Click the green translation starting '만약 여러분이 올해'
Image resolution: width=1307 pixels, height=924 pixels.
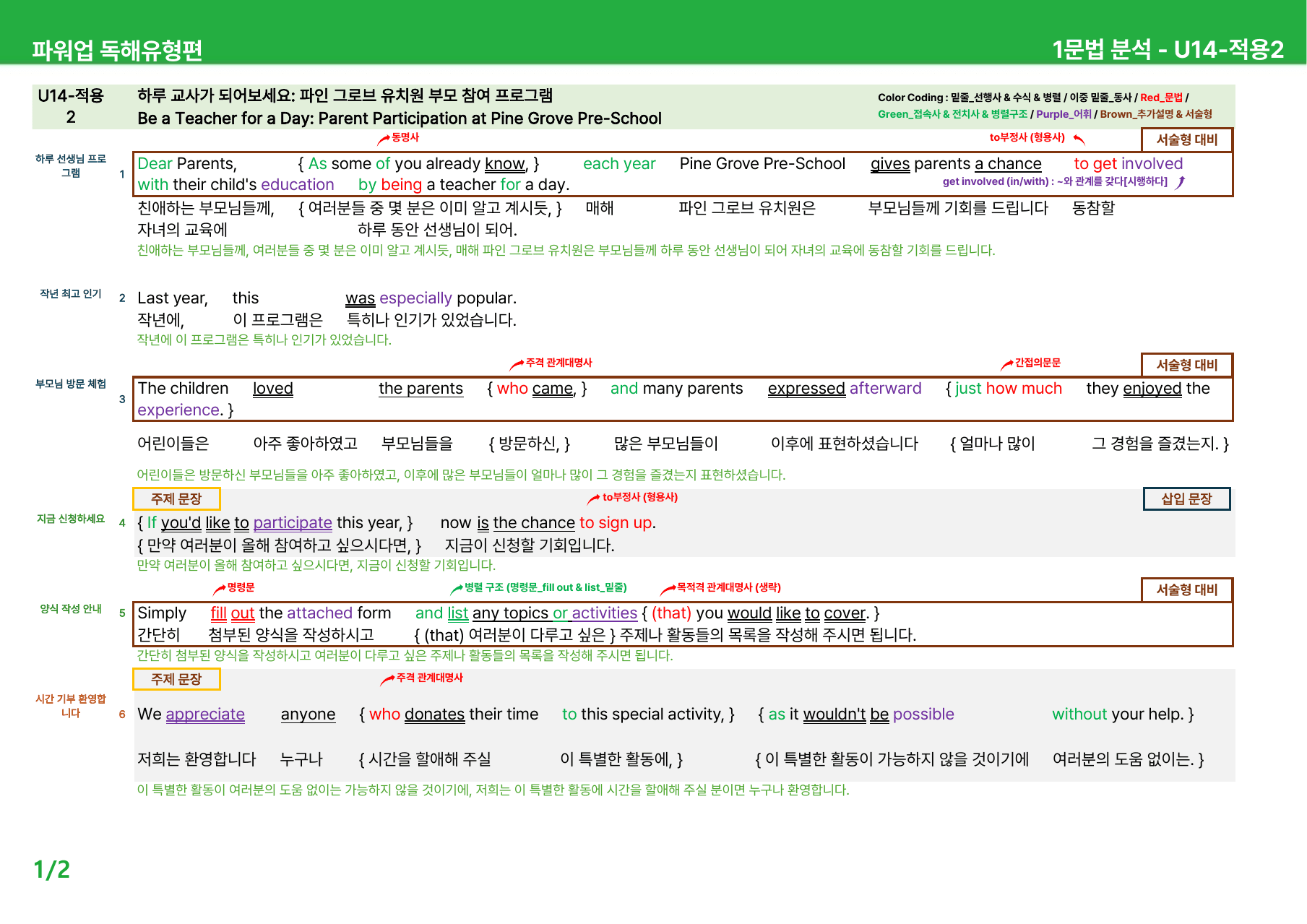point(316,565)
